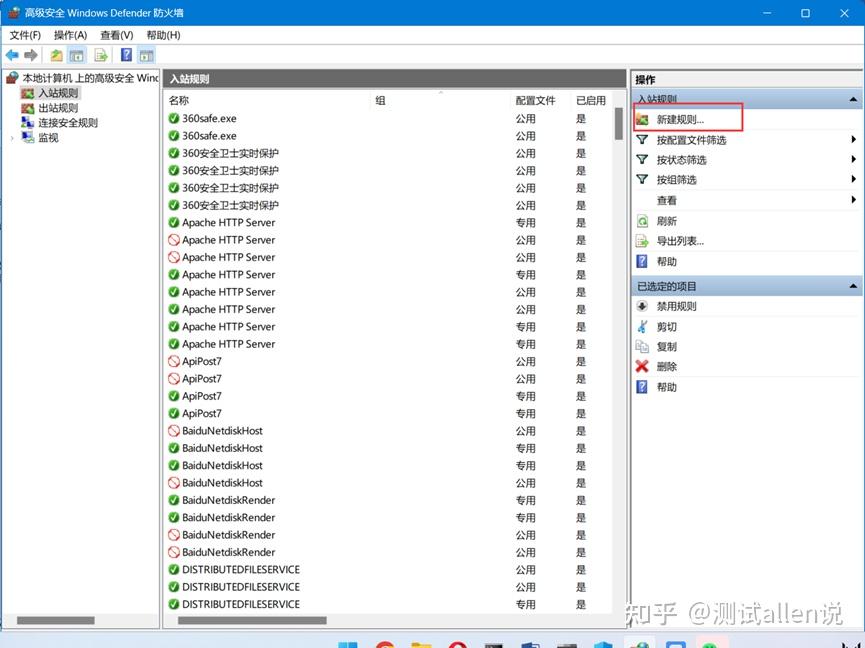Open the 帮助(H) menu
The width and height of the screenshot is (865, 648).
tap(163, 35)
